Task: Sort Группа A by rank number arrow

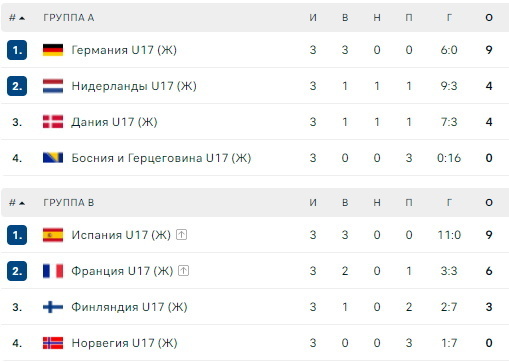Action: point(17,18)
